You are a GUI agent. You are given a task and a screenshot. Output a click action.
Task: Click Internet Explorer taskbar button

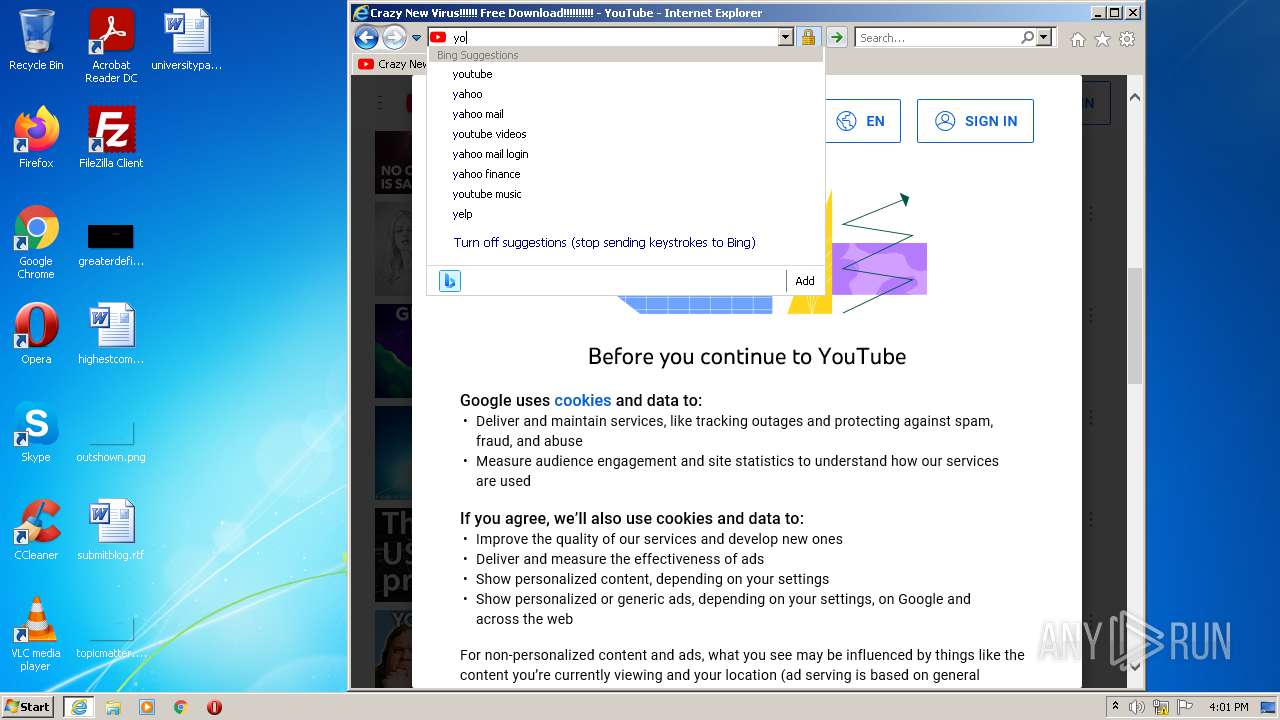pyautogui.click(x=78, y=707)
